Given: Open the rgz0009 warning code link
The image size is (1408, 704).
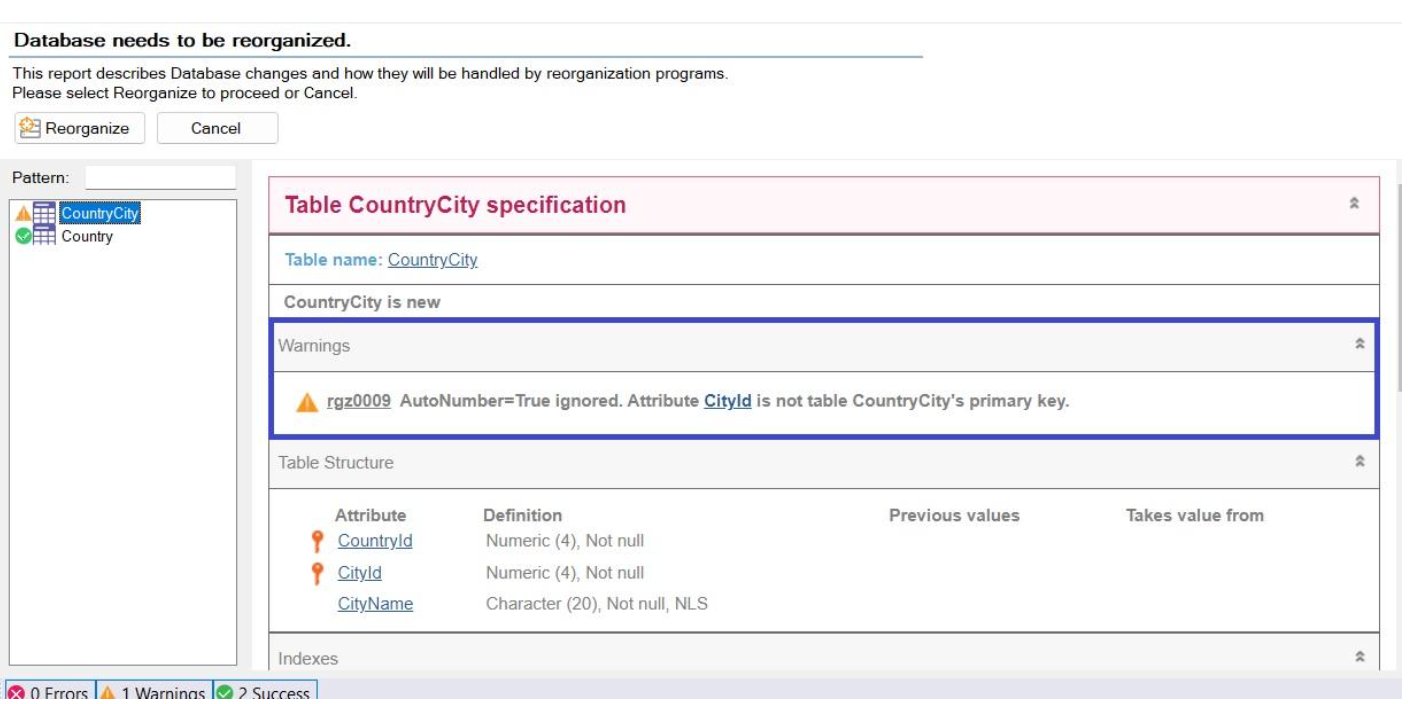Looking at the screenshot, I should 358,402.
